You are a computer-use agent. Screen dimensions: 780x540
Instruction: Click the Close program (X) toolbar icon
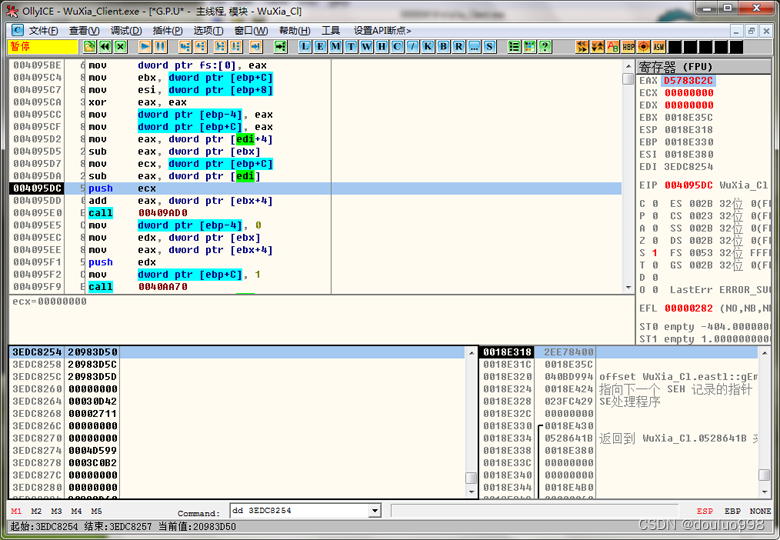tap(121, 47)
